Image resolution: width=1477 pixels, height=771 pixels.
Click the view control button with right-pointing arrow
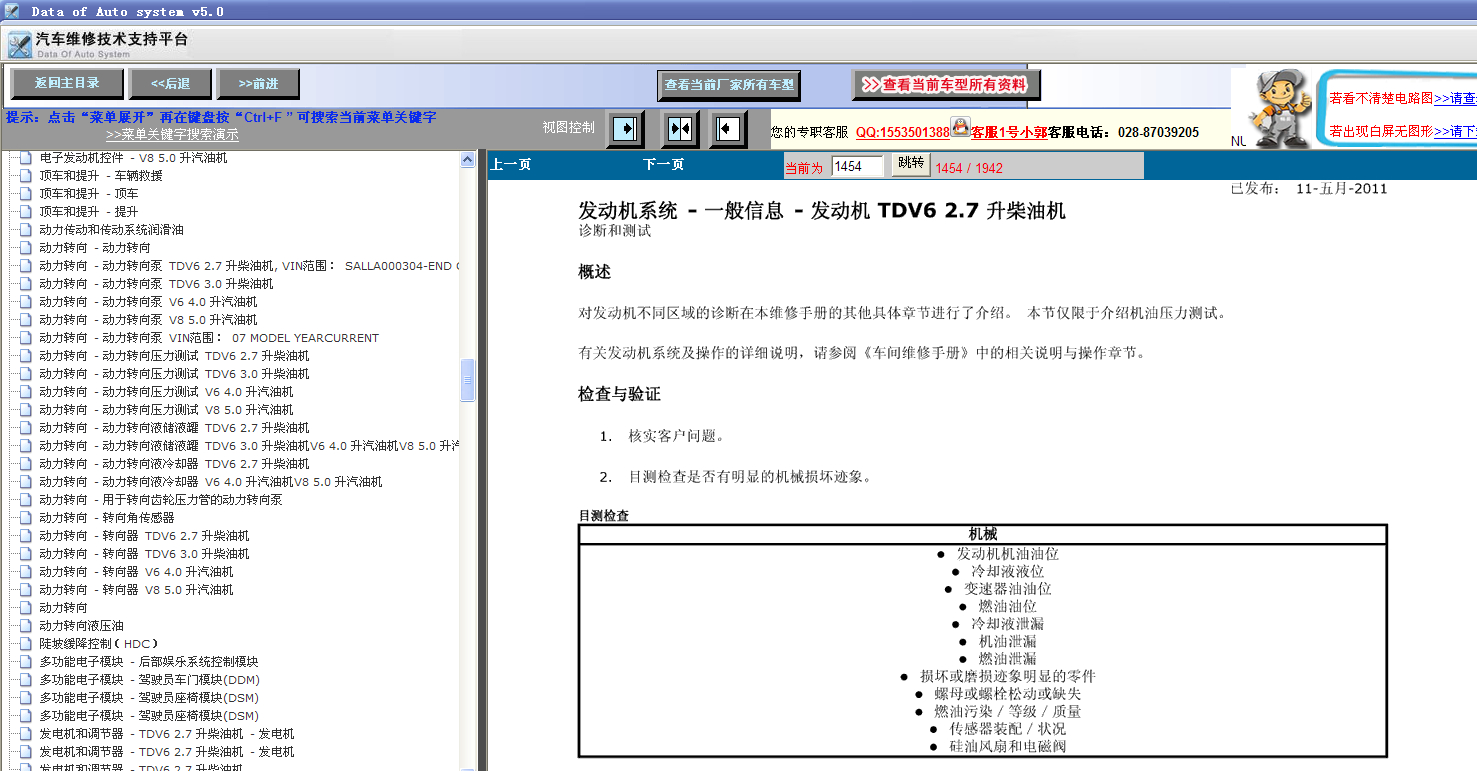[x=625, y=129]
